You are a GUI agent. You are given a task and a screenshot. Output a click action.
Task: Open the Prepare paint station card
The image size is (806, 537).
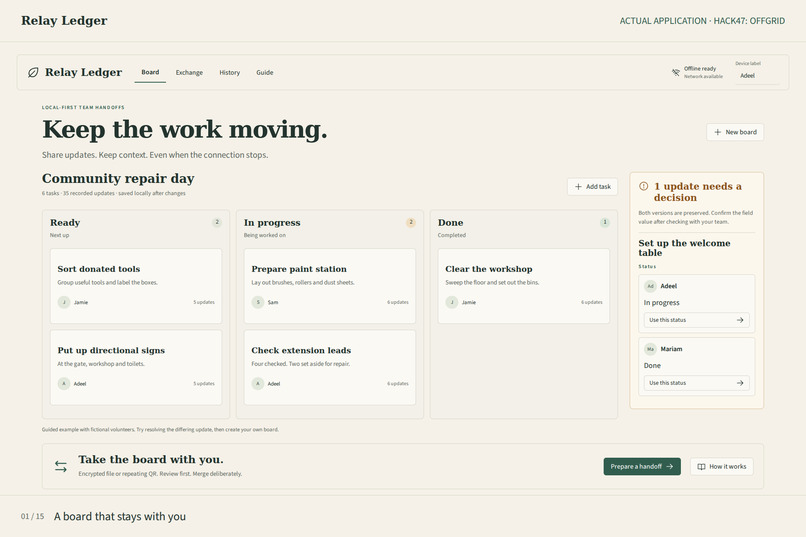pos(329,286)
